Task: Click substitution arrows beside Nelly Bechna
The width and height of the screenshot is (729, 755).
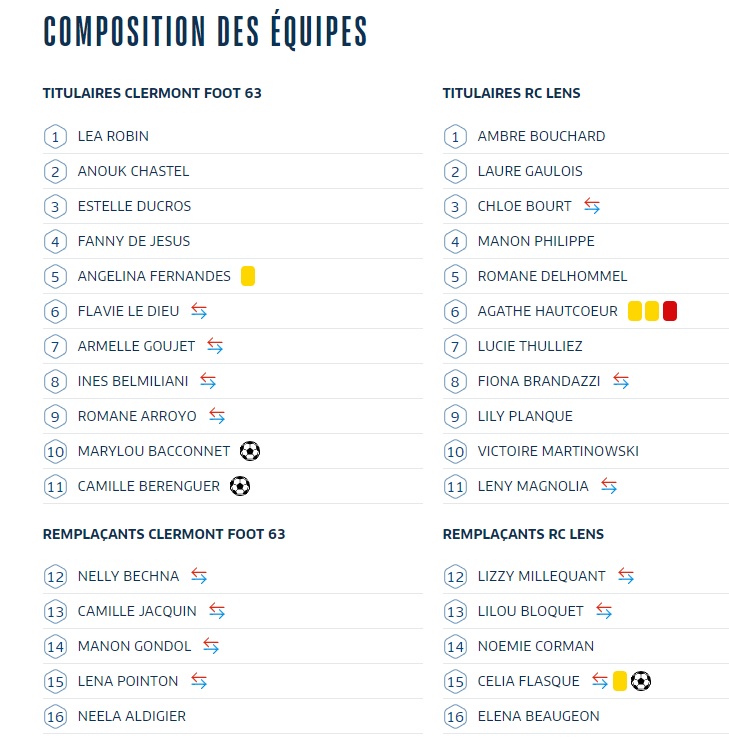Action: pos(199,576)
